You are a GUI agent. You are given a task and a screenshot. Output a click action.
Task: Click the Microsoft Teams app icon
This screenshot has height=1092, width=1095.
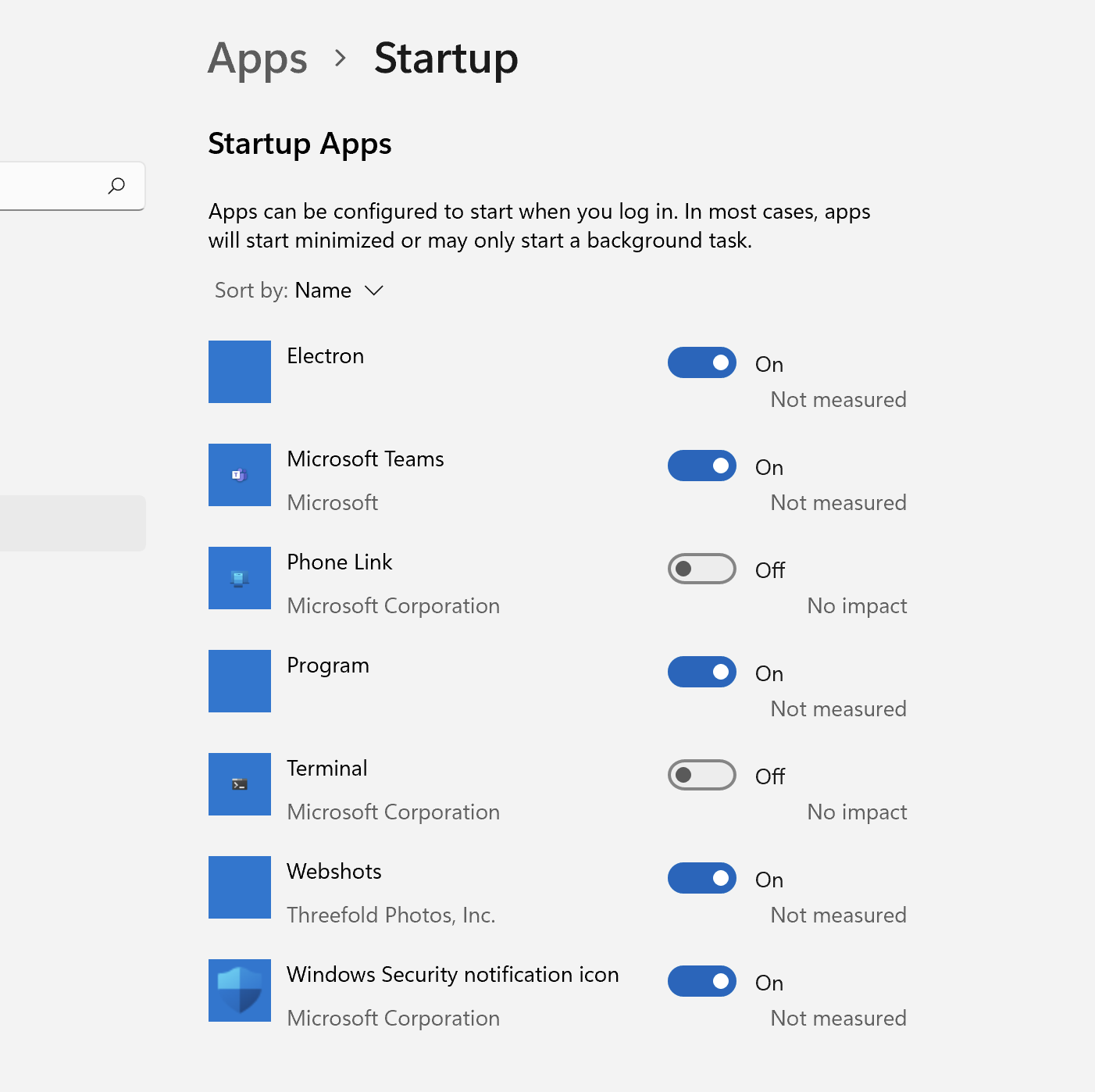240,475
